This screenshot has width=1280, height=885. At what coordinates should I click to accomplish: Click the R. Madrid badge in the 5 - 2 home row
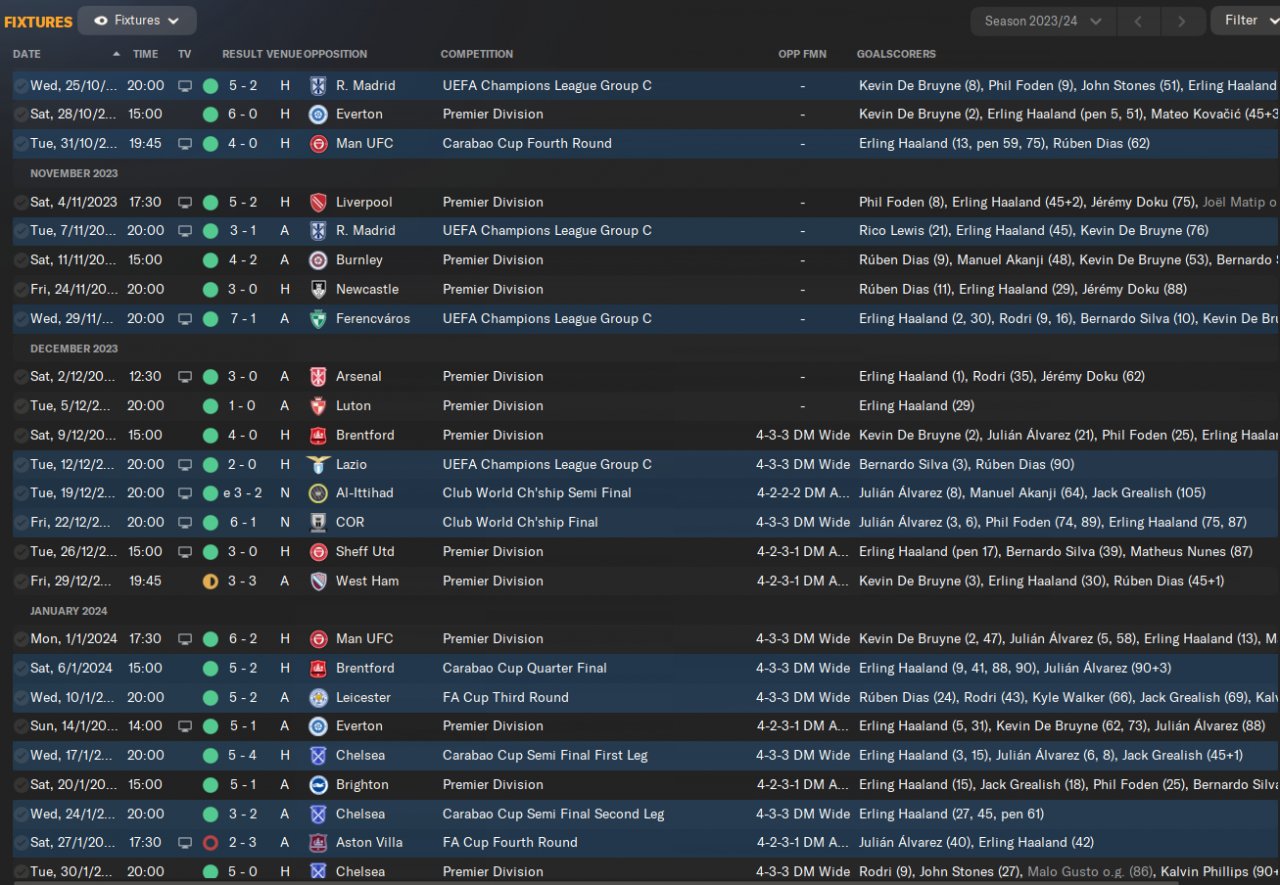click(318, 86)
